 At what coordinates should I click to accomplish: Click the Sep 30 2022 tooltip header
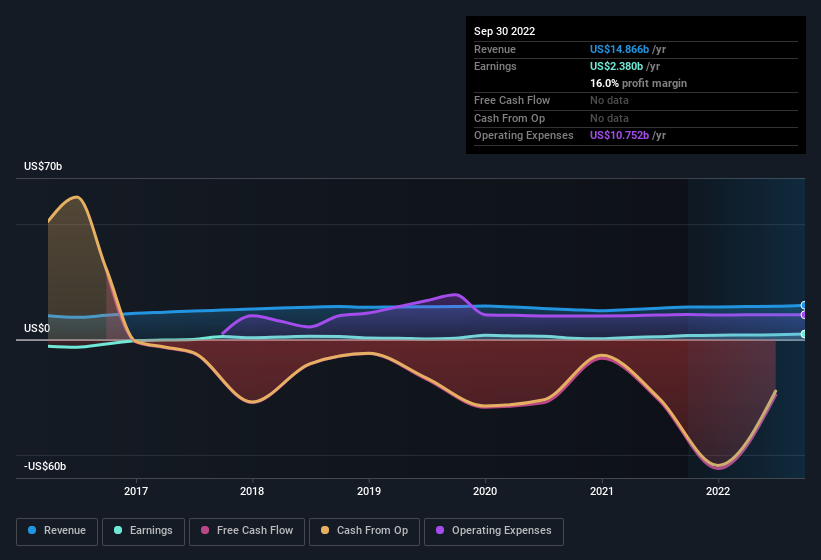click(504, 31)
